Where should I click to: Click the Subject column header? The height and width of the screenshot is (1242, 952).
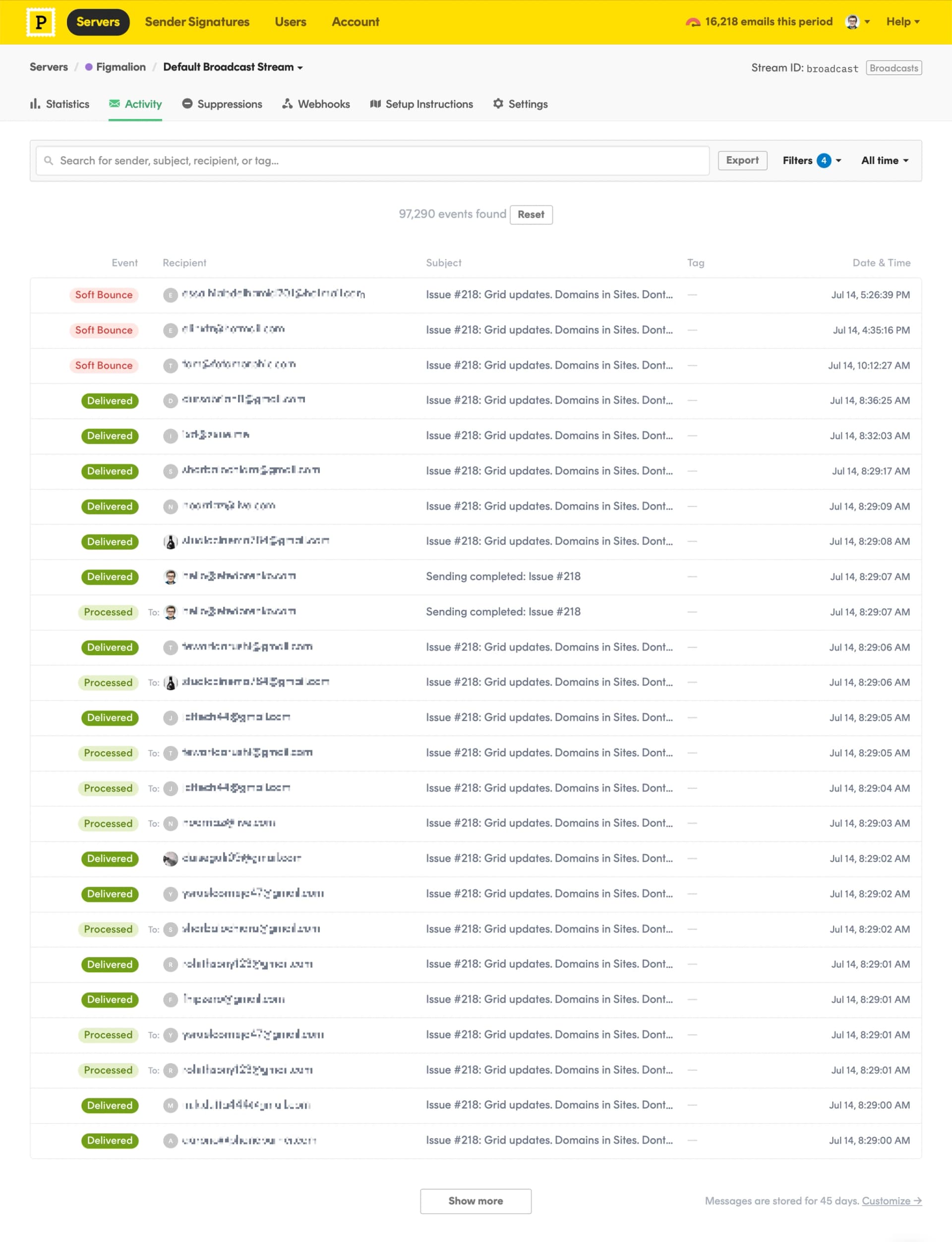444,263
